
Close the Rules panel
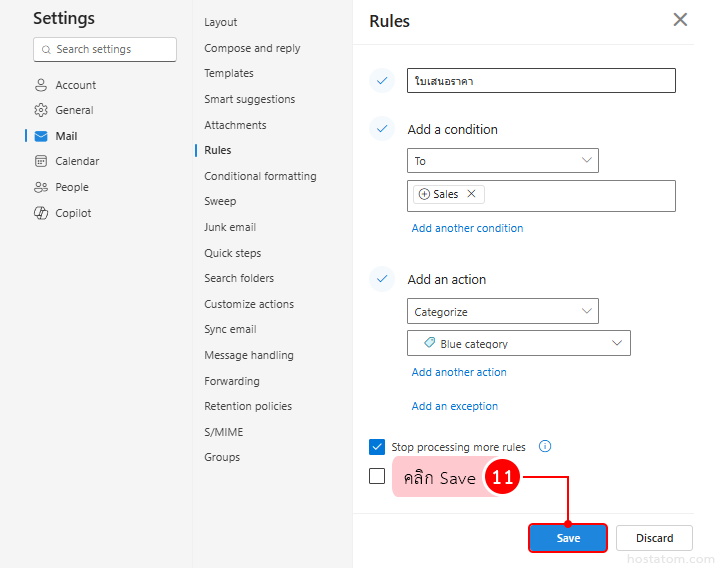[x=680, y=20]
